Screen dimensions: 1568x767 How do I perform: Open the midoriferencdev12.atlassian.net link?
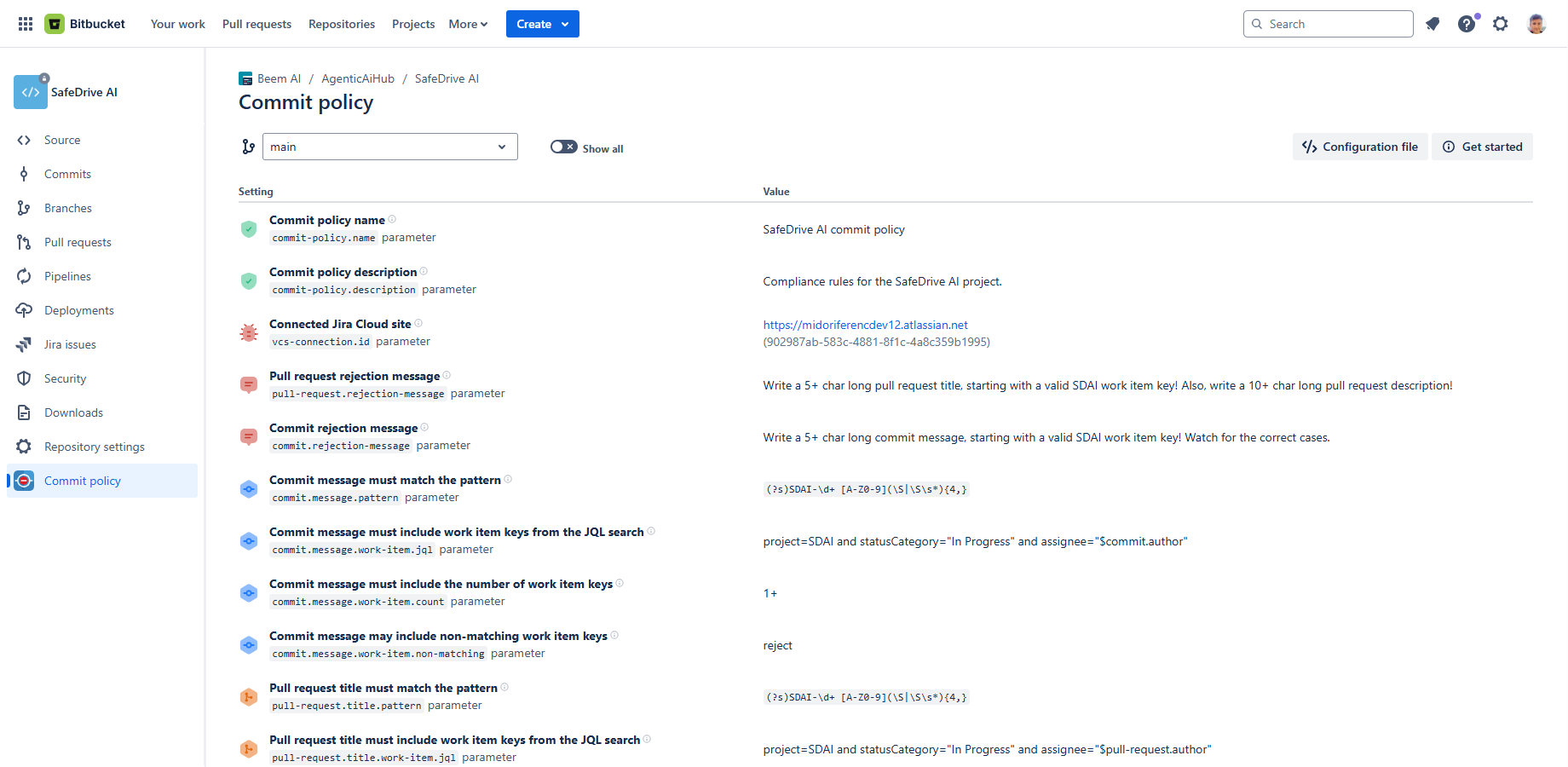pyautogui.click(x=865, y=325)
